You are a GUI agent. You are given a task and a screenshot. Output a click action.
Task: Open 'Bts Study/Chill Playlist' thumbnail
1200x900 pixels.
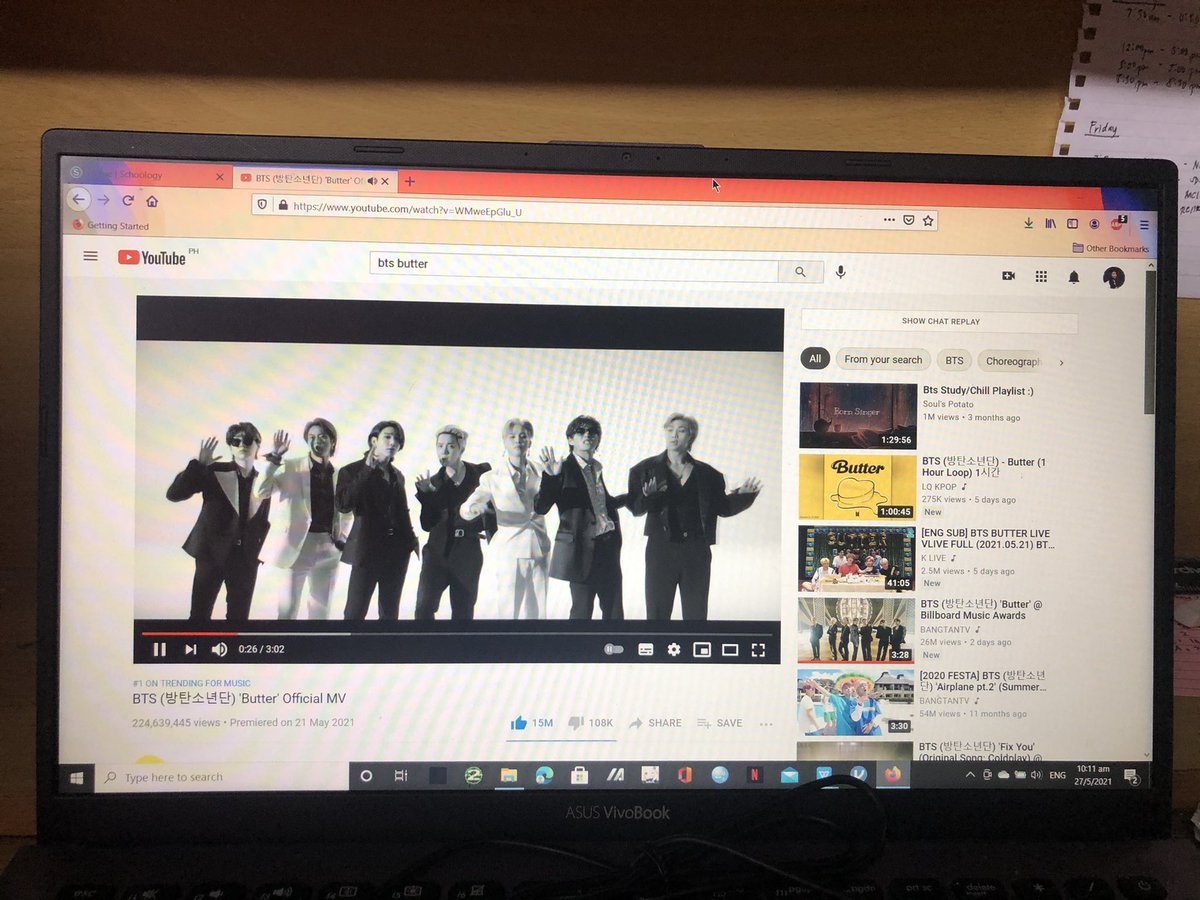click(x=858, y=415)
